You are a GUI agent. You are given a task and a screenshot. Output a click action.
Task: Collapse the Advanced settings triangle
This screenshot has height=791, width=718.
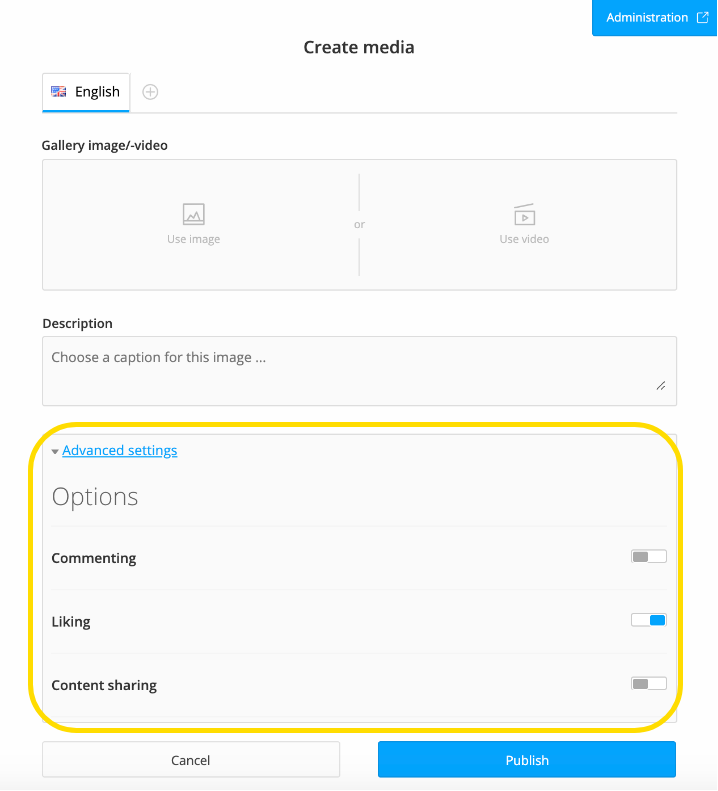pyautogui.click(x=55, y=451)
